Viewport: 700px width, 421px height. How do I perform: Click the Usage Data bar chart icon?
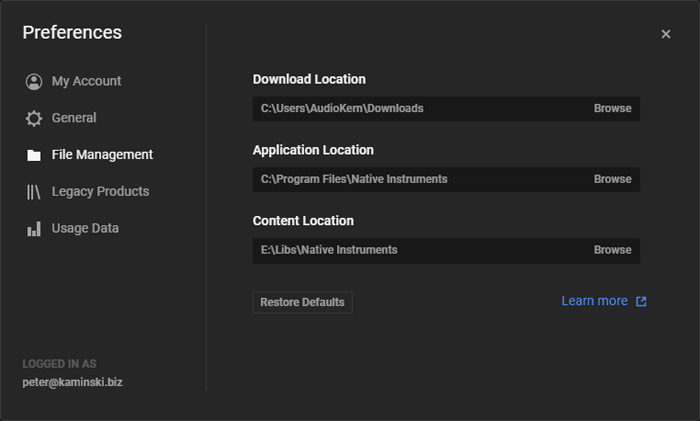(34, 229)
